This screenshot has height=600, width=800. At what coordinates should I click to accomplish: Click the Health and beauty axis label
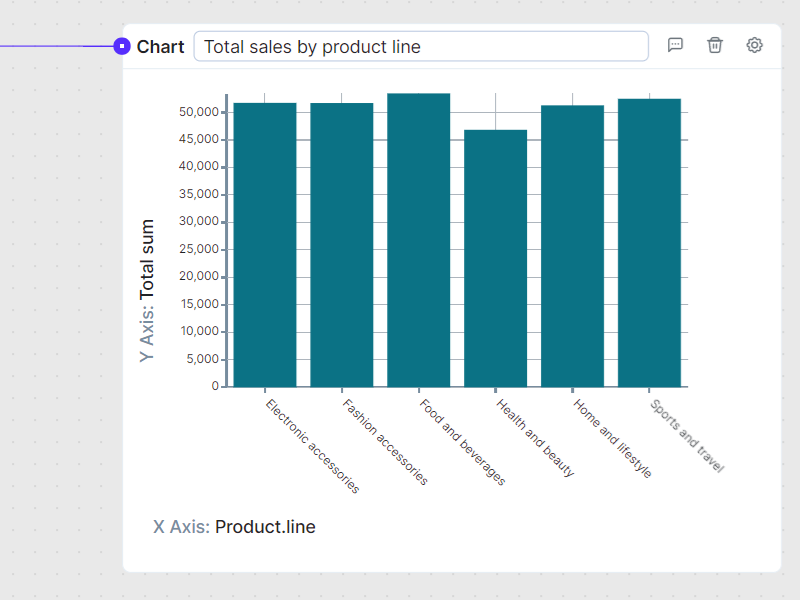(x=535, y=438)
